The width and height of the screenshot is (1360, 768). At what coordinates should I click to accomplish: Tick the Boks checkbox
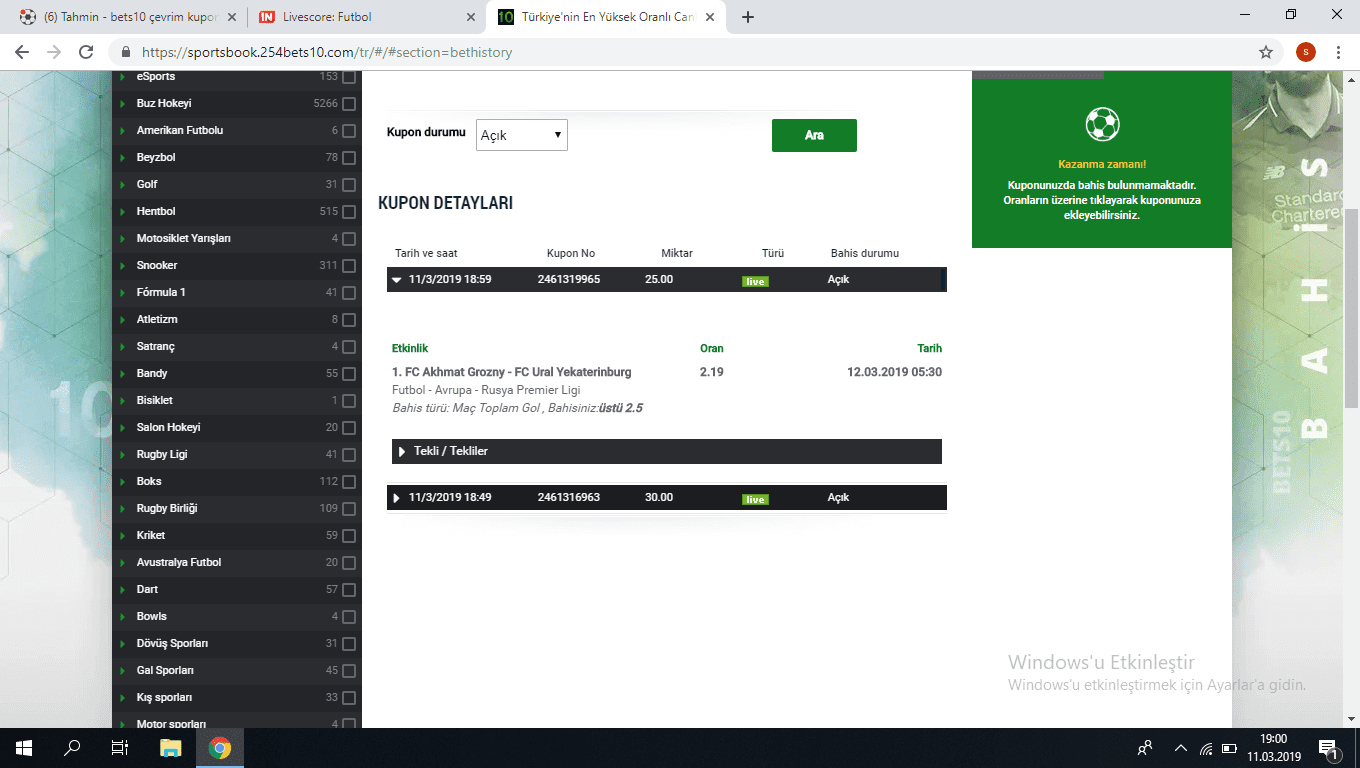click(349, 482)
